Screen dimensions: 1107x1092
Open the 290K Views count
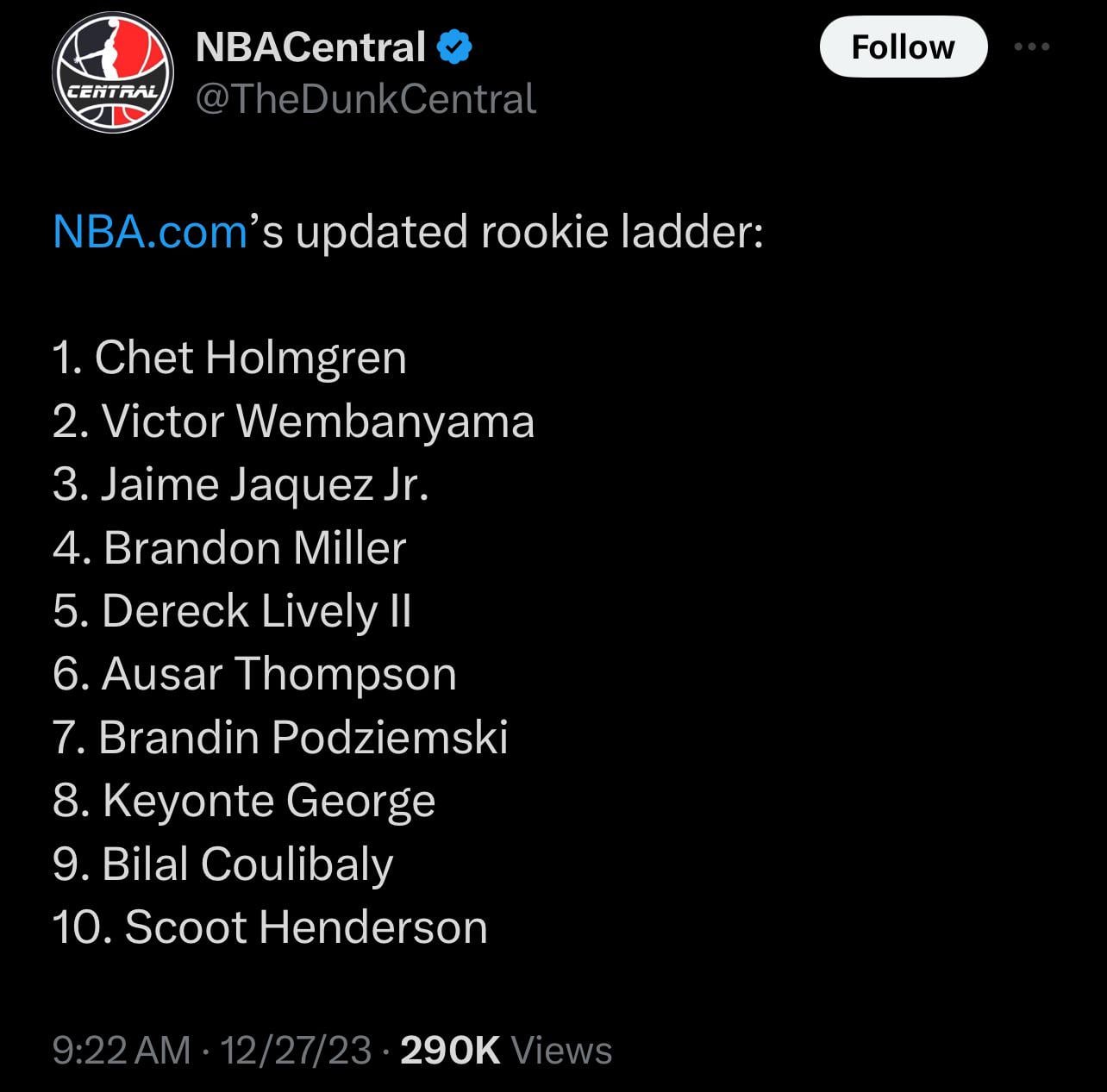(506, 1051)
